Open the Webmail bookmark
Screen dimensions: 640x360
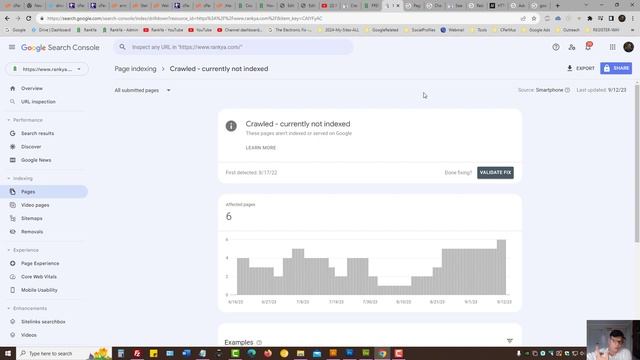[452, 30]
